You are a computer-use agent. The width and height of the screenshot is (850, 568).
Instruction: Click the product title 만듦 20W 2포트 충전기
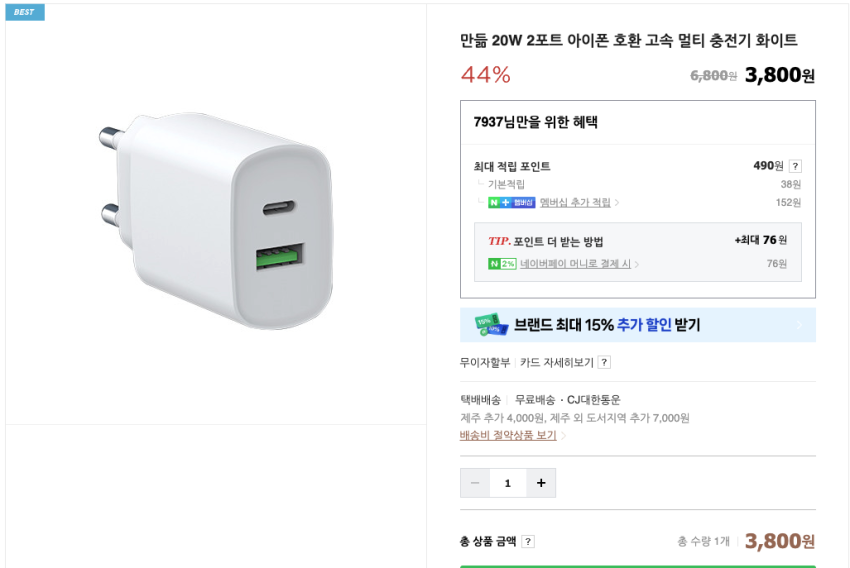[628, 41]
